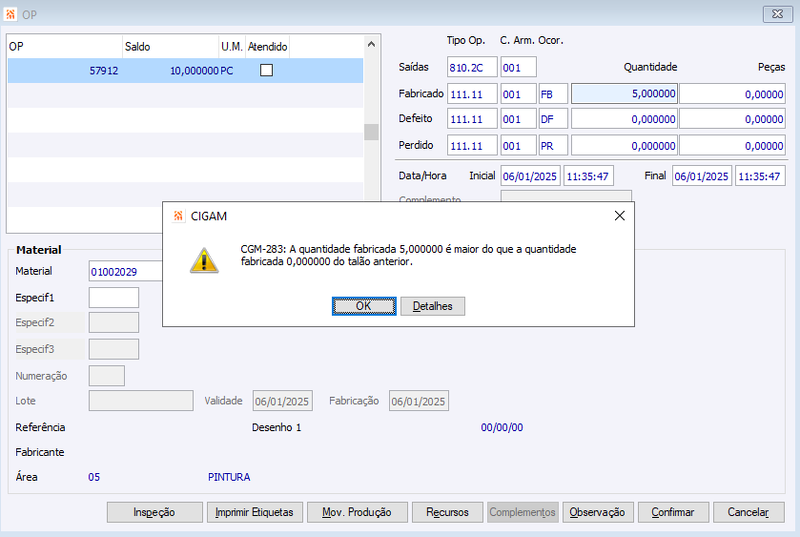Image resolution: width=800 pixels, height=537 pixels.
Task: Click the Complementos button
Action: click(523, 512)
